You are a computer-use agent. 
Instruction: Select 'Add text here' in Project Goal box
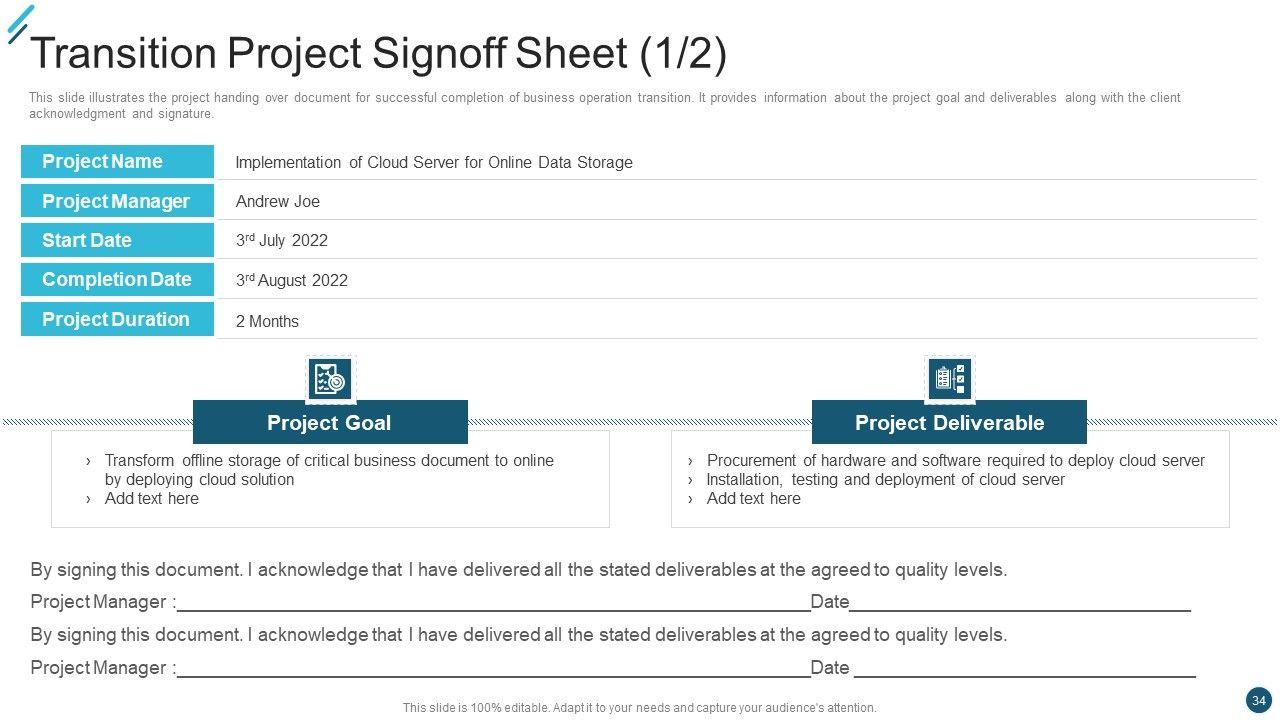[152, 499]
